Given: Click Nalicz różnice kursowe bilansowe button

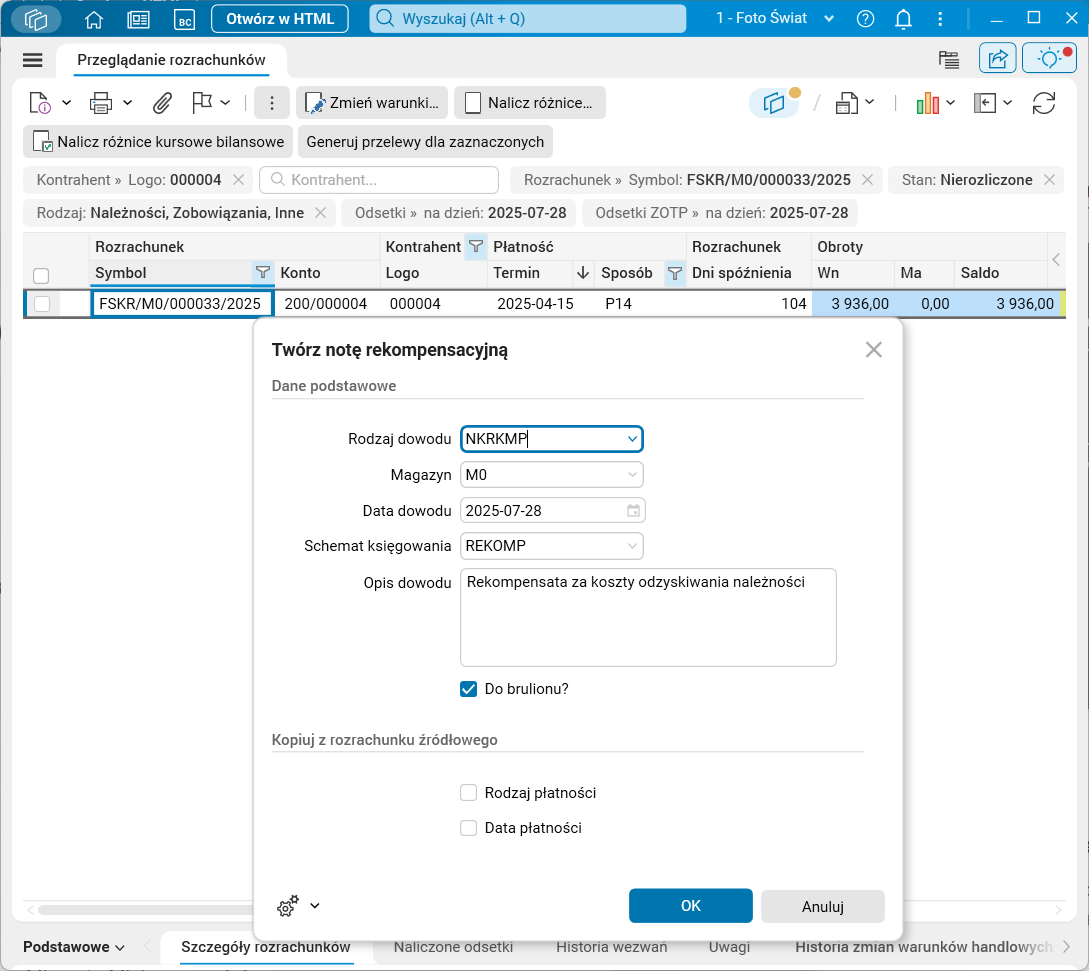Looking at the screenshot, I should pyautogui.click(x=158, y=142).
